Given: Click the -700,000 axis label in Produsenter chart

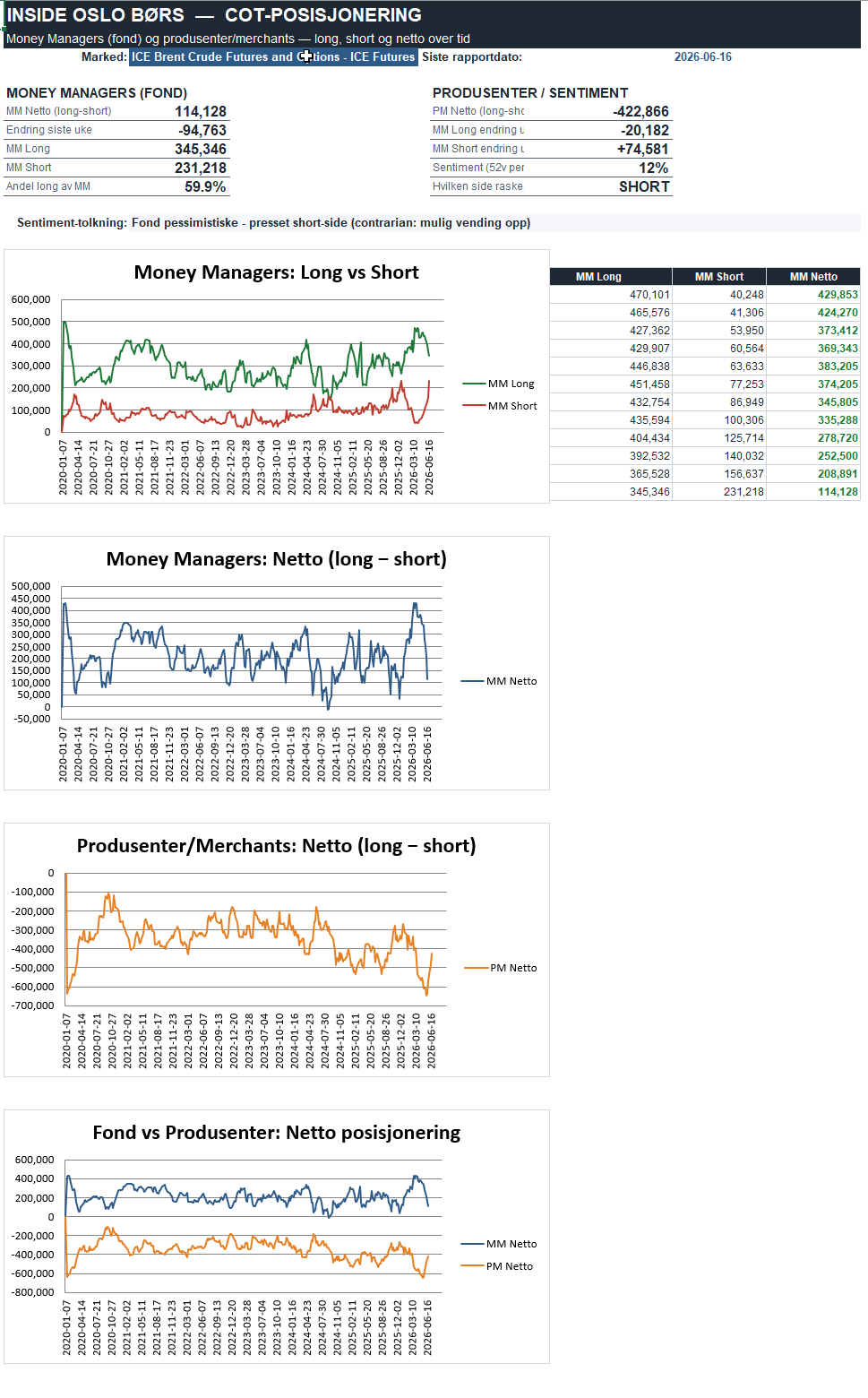Looking at the screenshot, I should pyautogui.click(x=32, y=1005).
